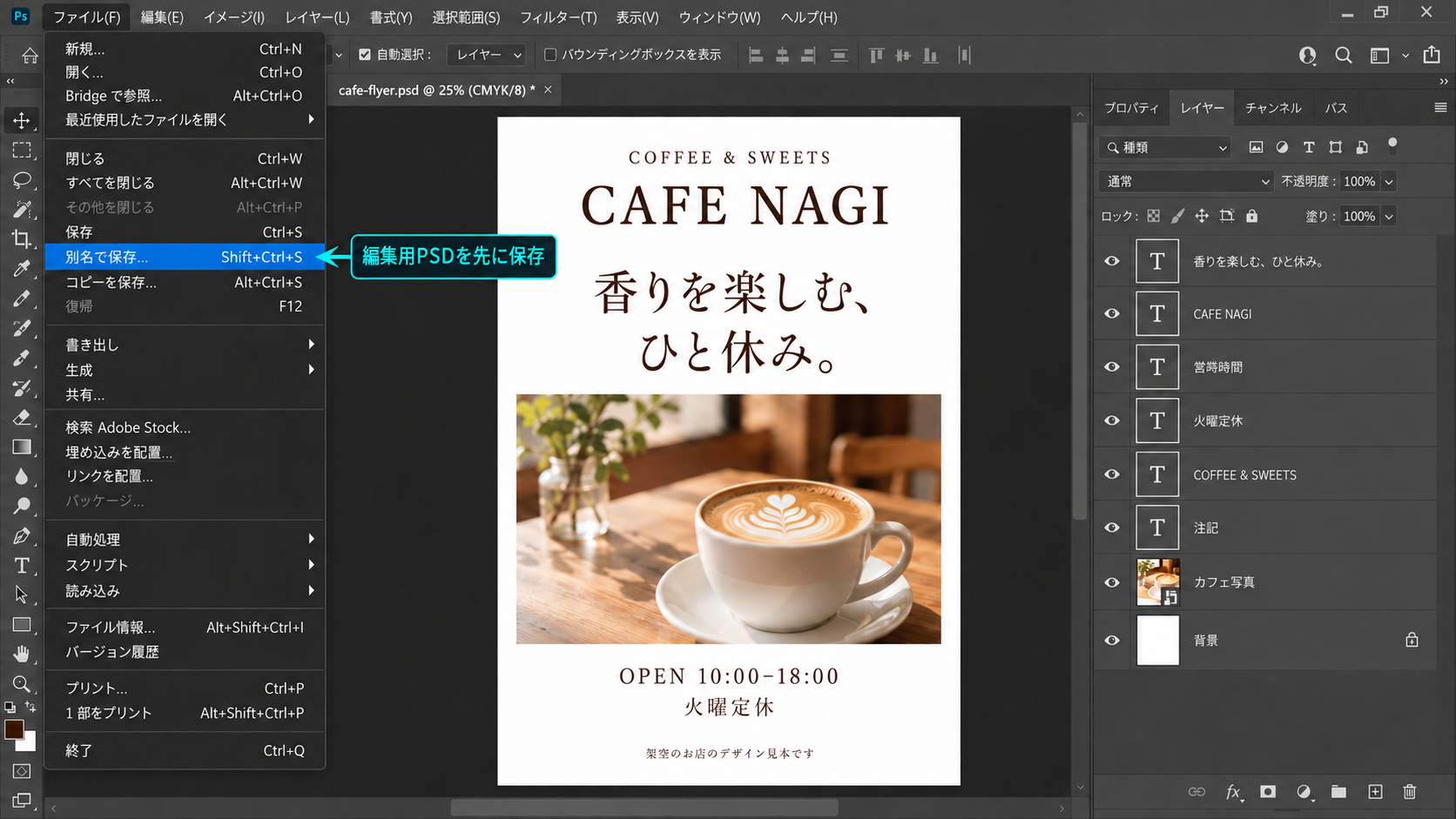Open the opacity percentage dropdown arrow
This screenshot has height=819, width=1456.
click(x=1389, y=182)
